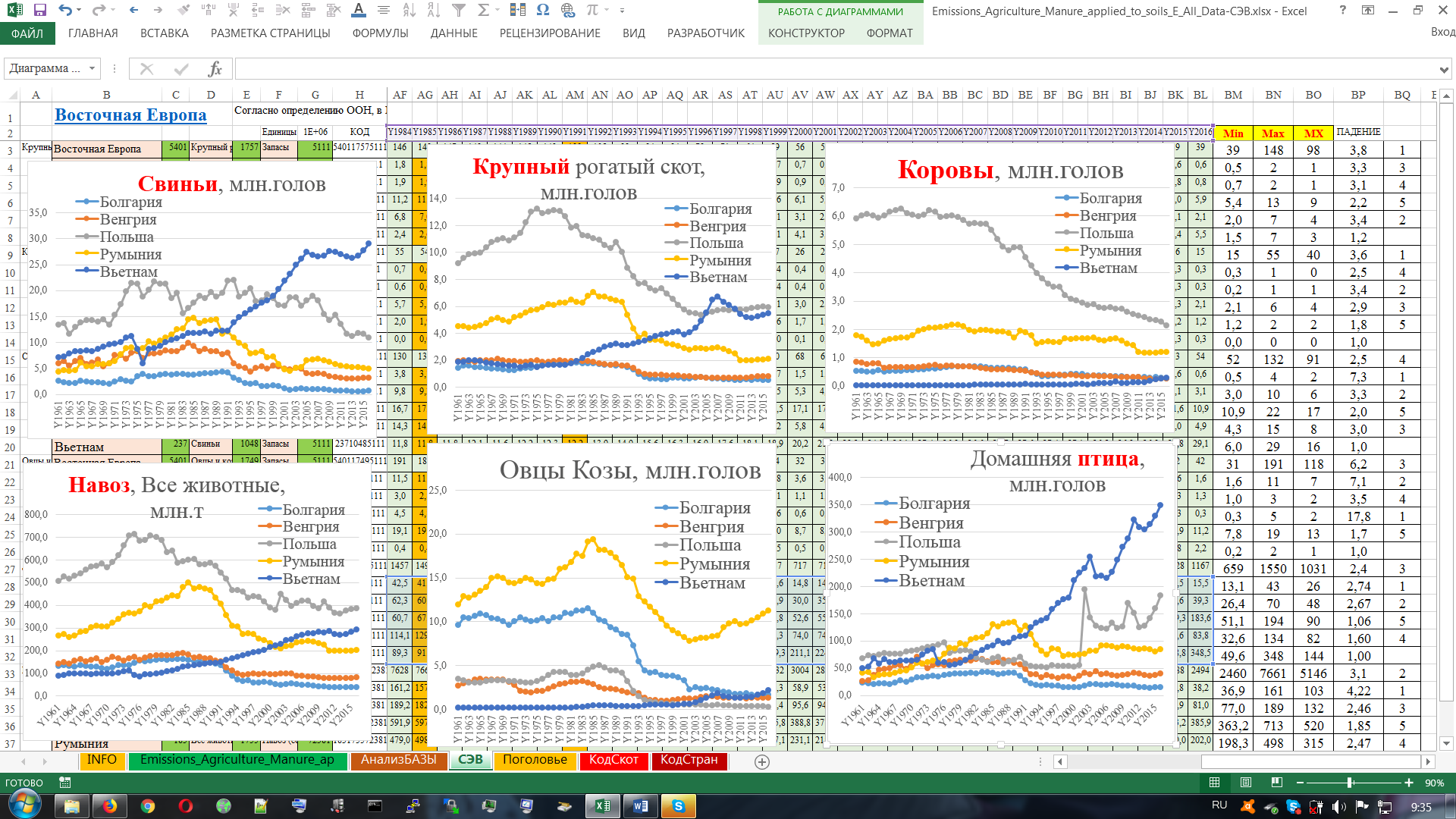Click the Skype icon in Windows taskbar
Image resolution: width=1456 pixels, height=819 pixels.
[x=678, y=806]
